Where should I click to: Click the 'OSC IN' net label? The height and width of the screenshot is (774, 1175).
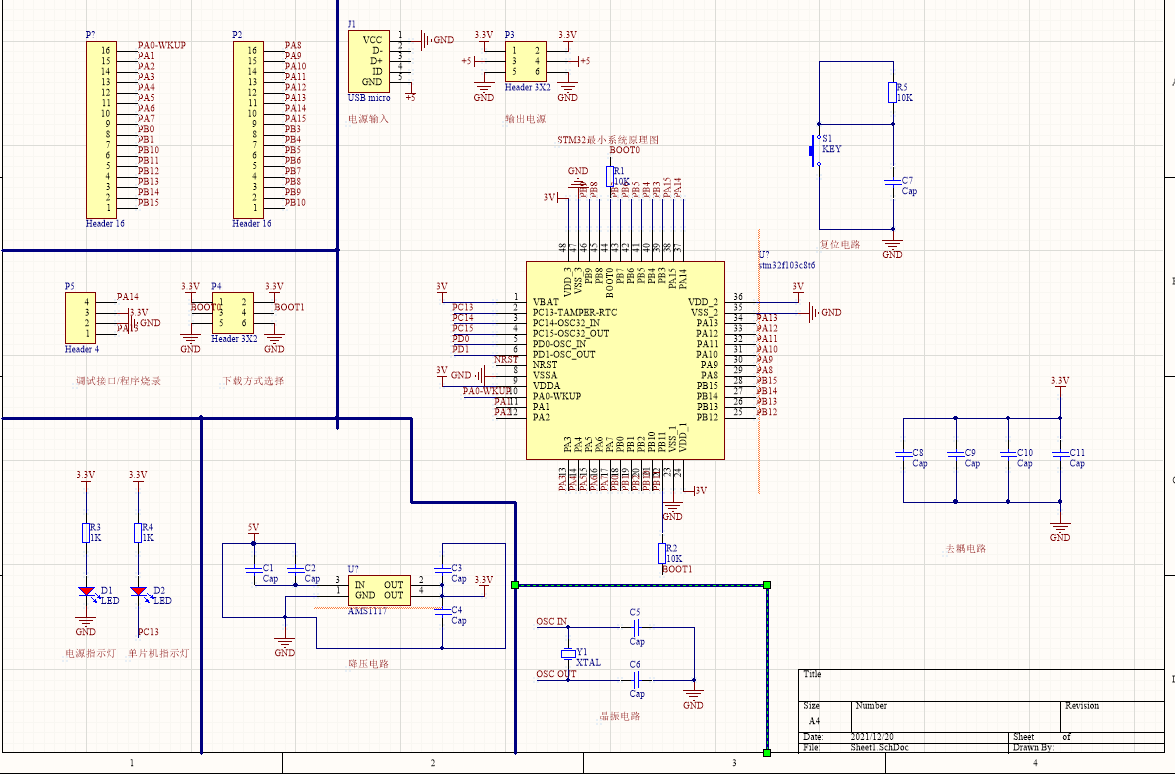coord(552,622)
